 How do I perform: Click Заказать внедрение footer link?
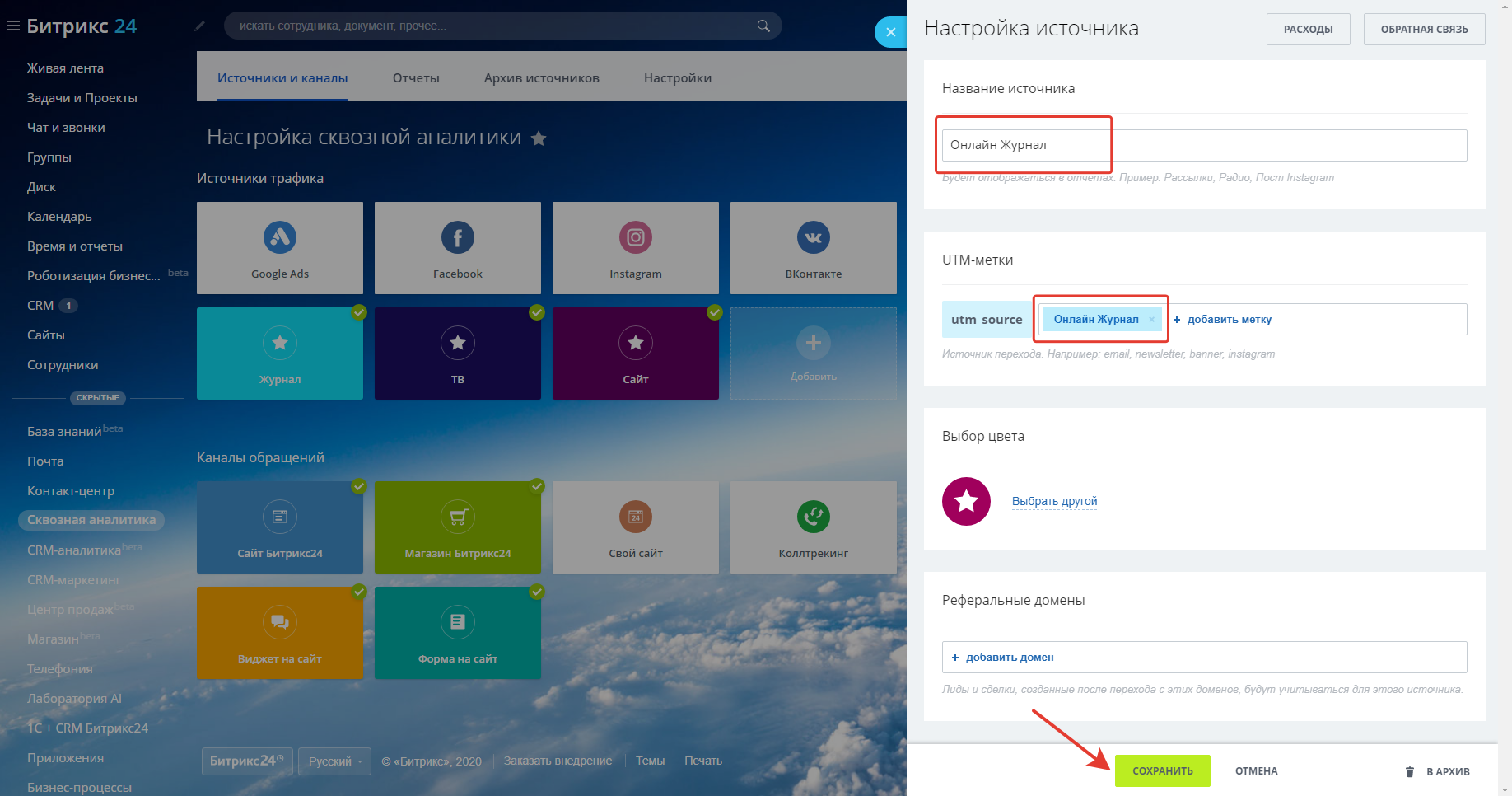coord(558,761)
